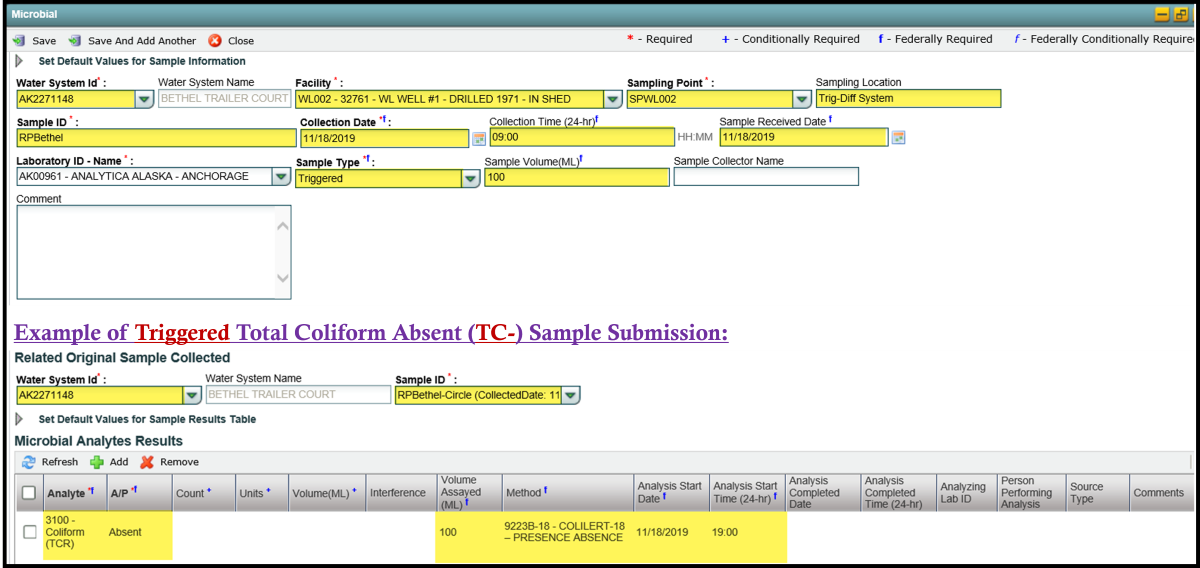Open the Collection Date calendar picker

tap(479, 138)
